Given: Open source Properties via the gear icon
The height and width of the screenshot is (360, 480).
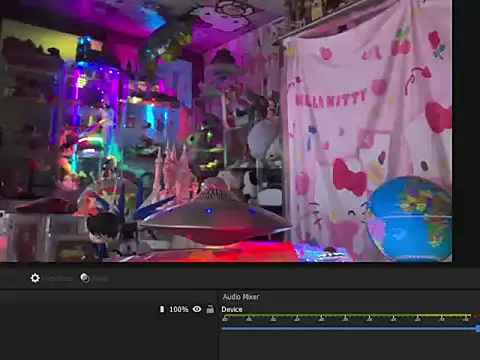Looking at the screenshot, I should point(35,278).
